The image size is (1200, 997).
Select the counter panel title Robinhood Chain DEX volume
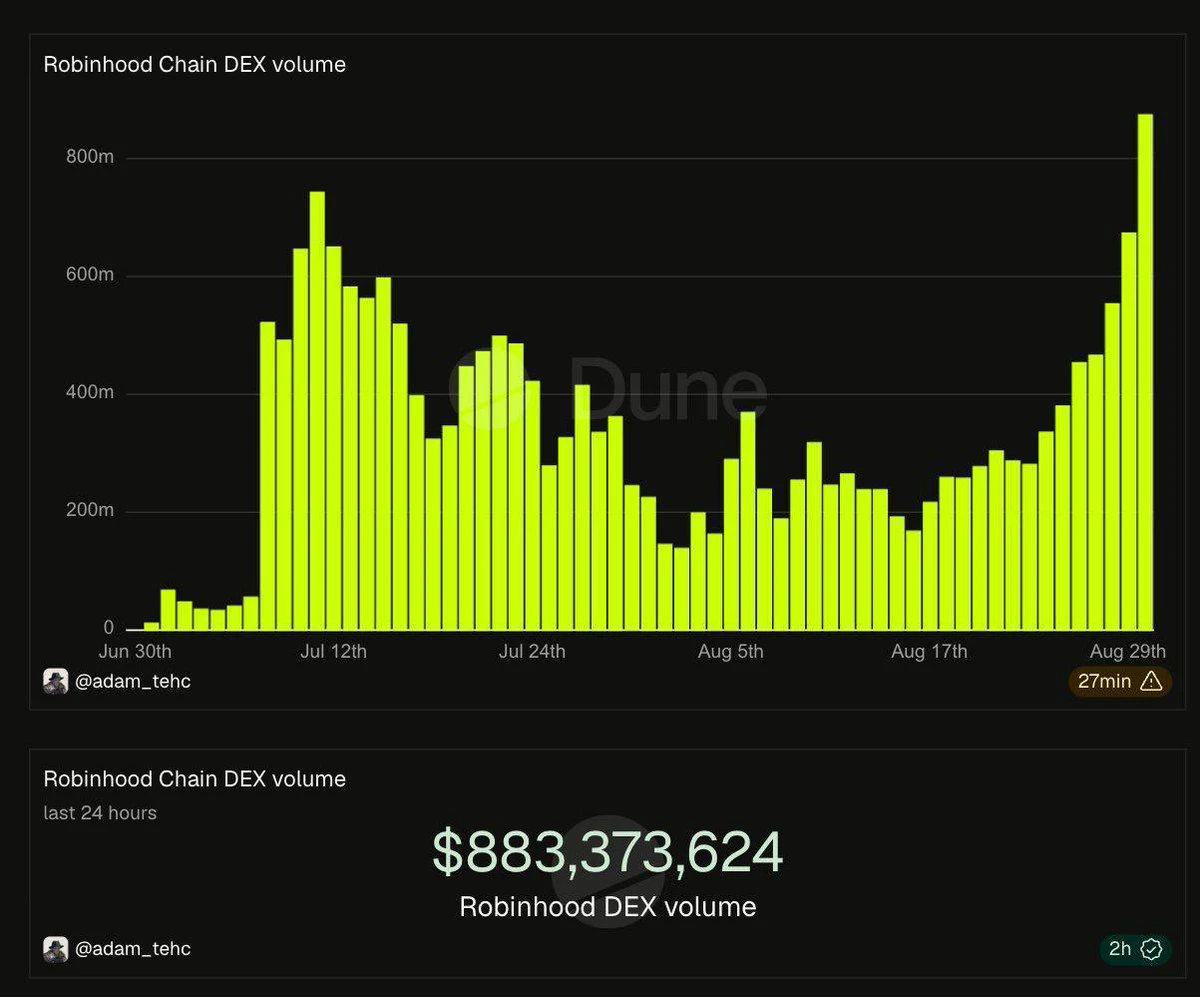pos(195,779)
